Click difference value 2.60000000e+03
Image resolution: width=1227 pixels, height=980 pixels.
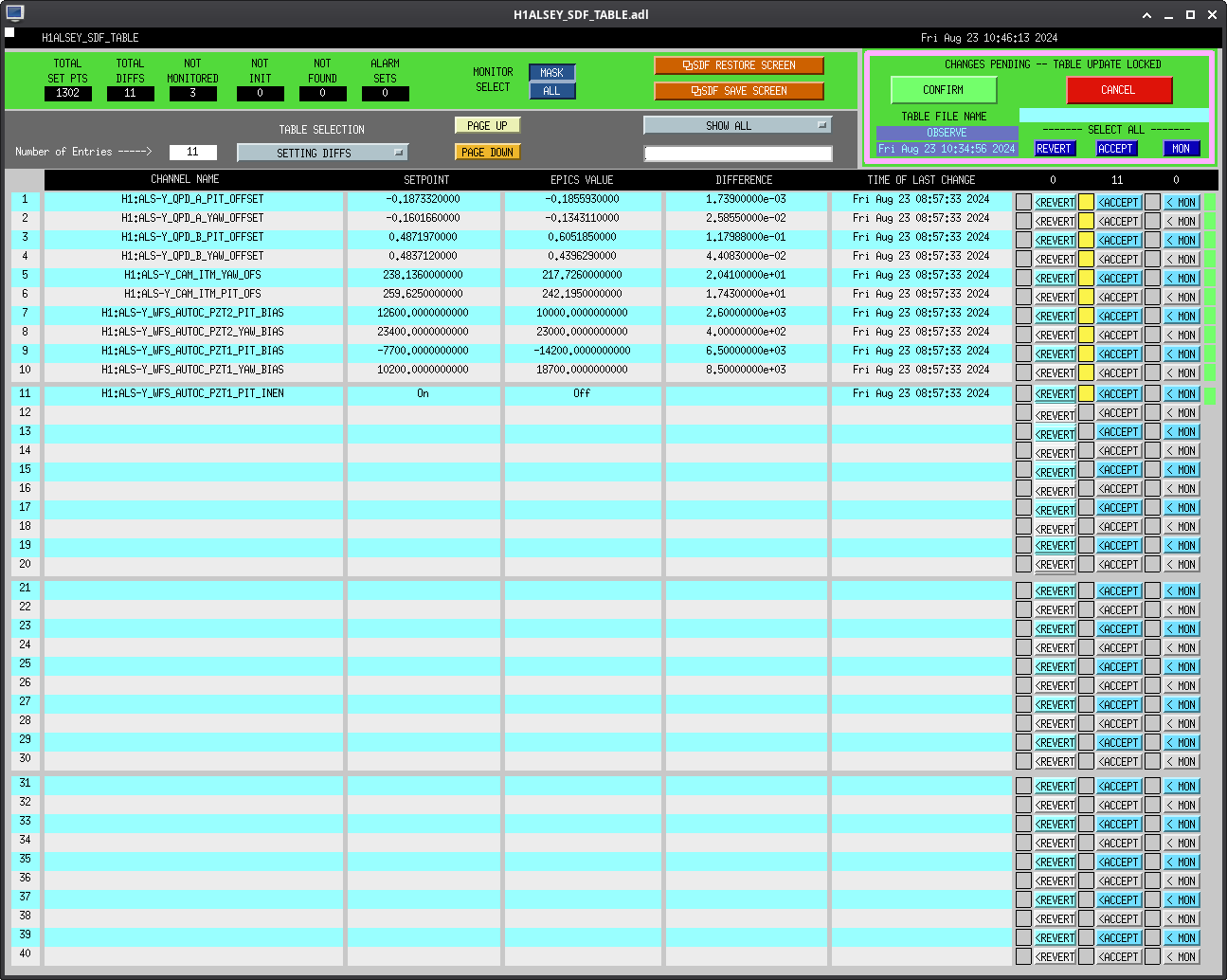746,313
